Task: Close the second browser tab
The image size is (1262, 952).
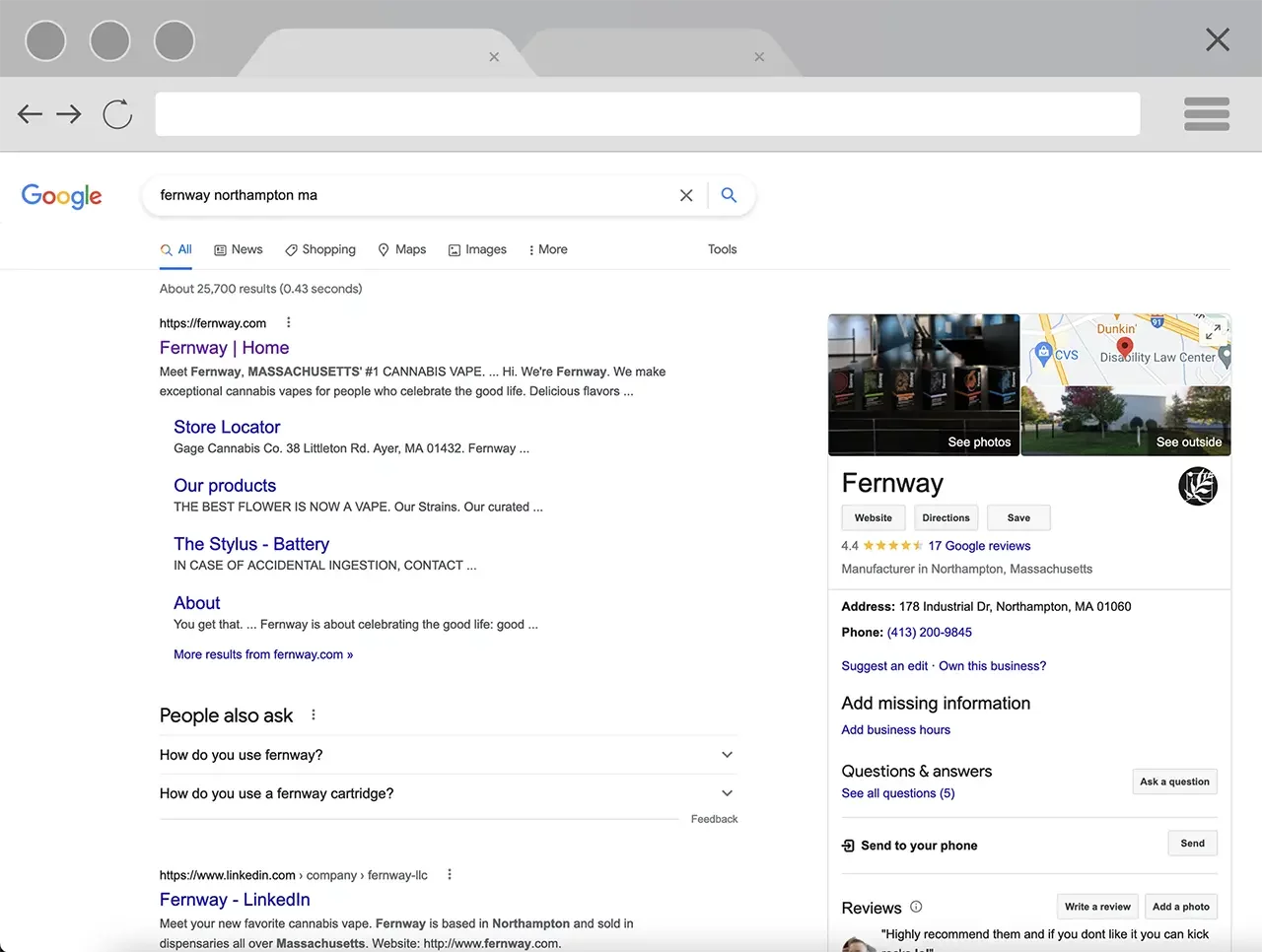Action: [759, 57]
